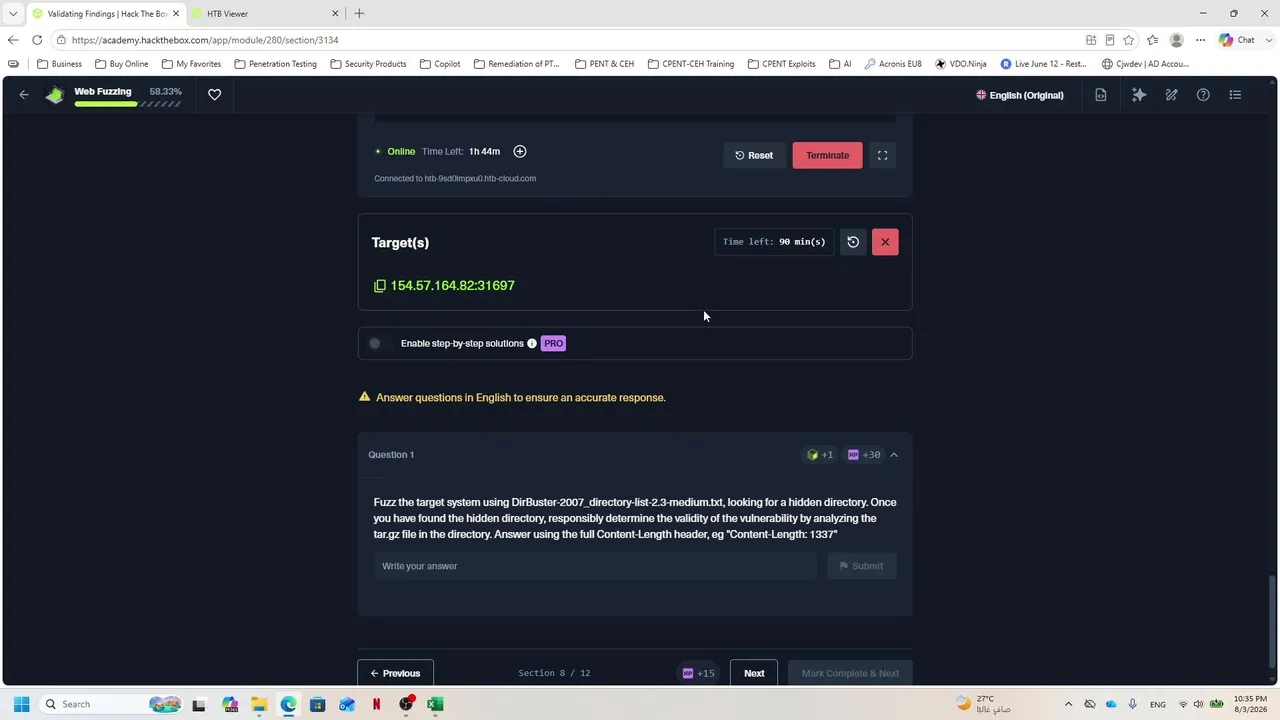Open the table of contents list icon
Screen dimensions: 1280x720
pyautogui.click(x=1235, y=95)
